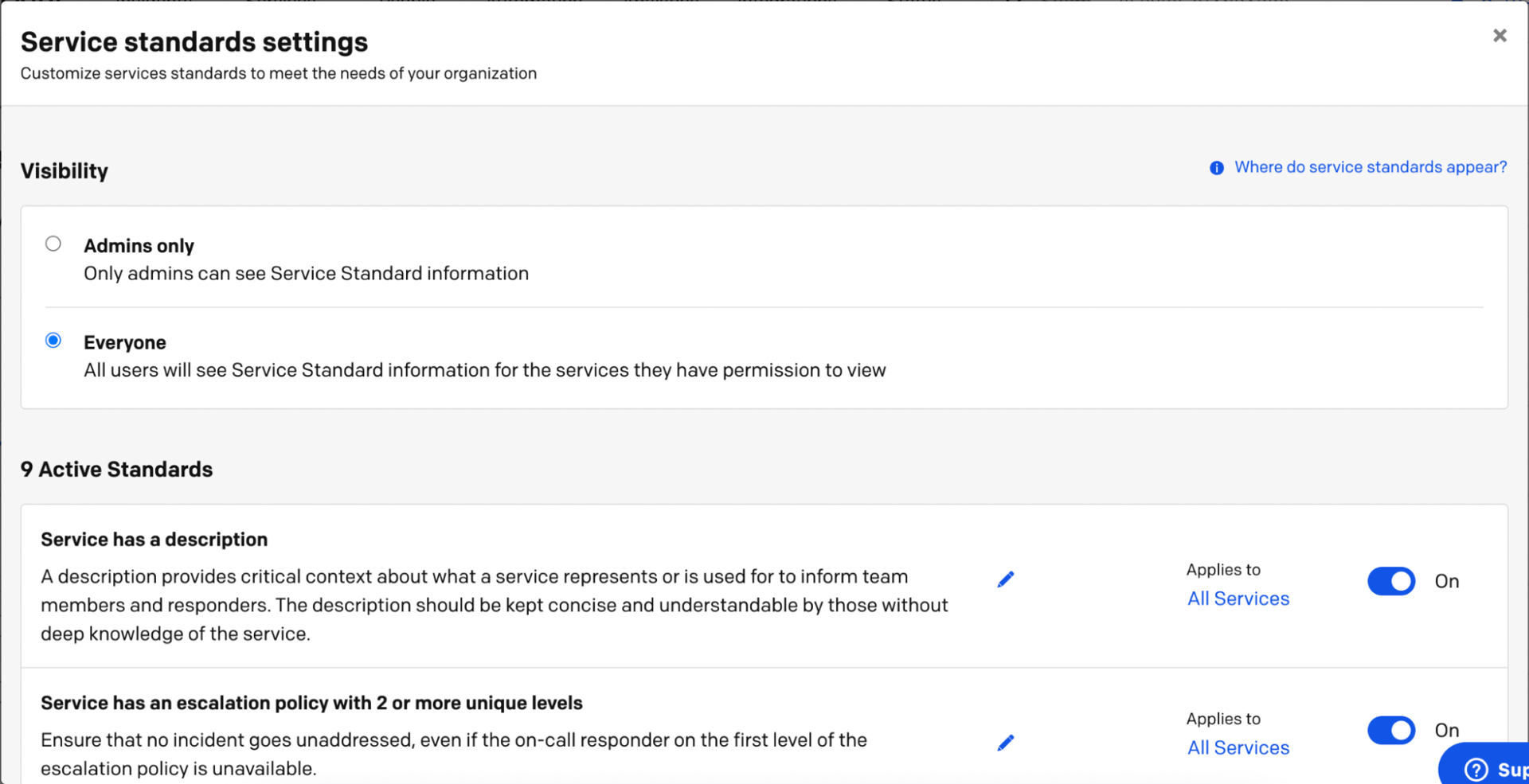This screenshot has width=1529, height=784.
Task: Click "Where do service standards appear?"
Action: pos(1371,167)
